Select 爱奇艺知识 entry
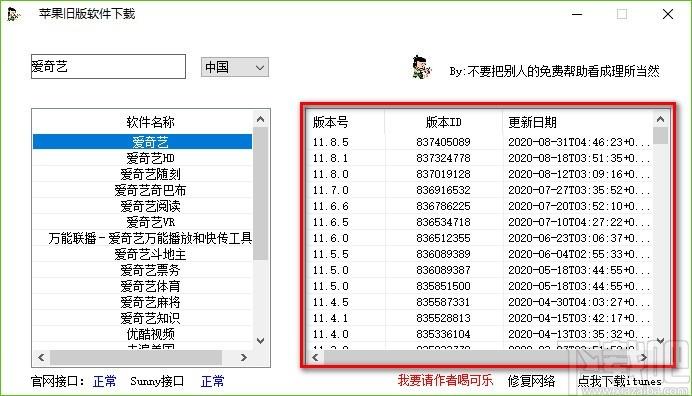Viewport: 692px width, 396px height. (142, 318)
